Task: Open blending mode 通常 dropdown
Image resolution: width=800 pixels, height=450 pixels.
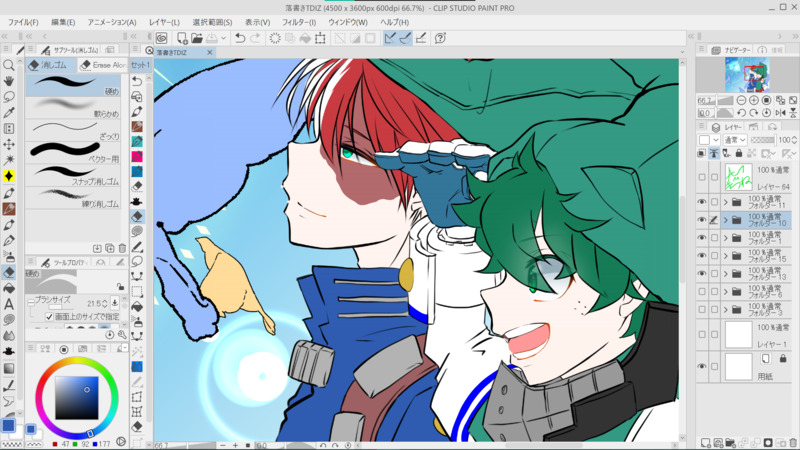Action: coord(735,140)
